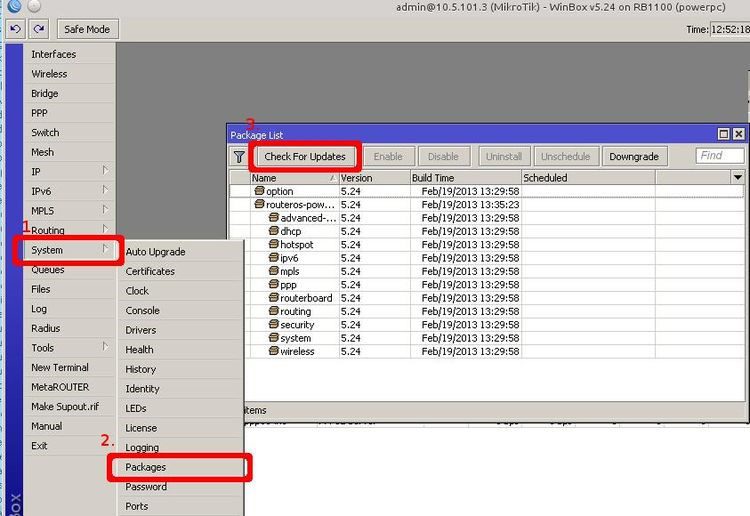Viewport: 750px width, 516px height.
Task: Open the Interfaces menu item
Action: pos(53,54)
